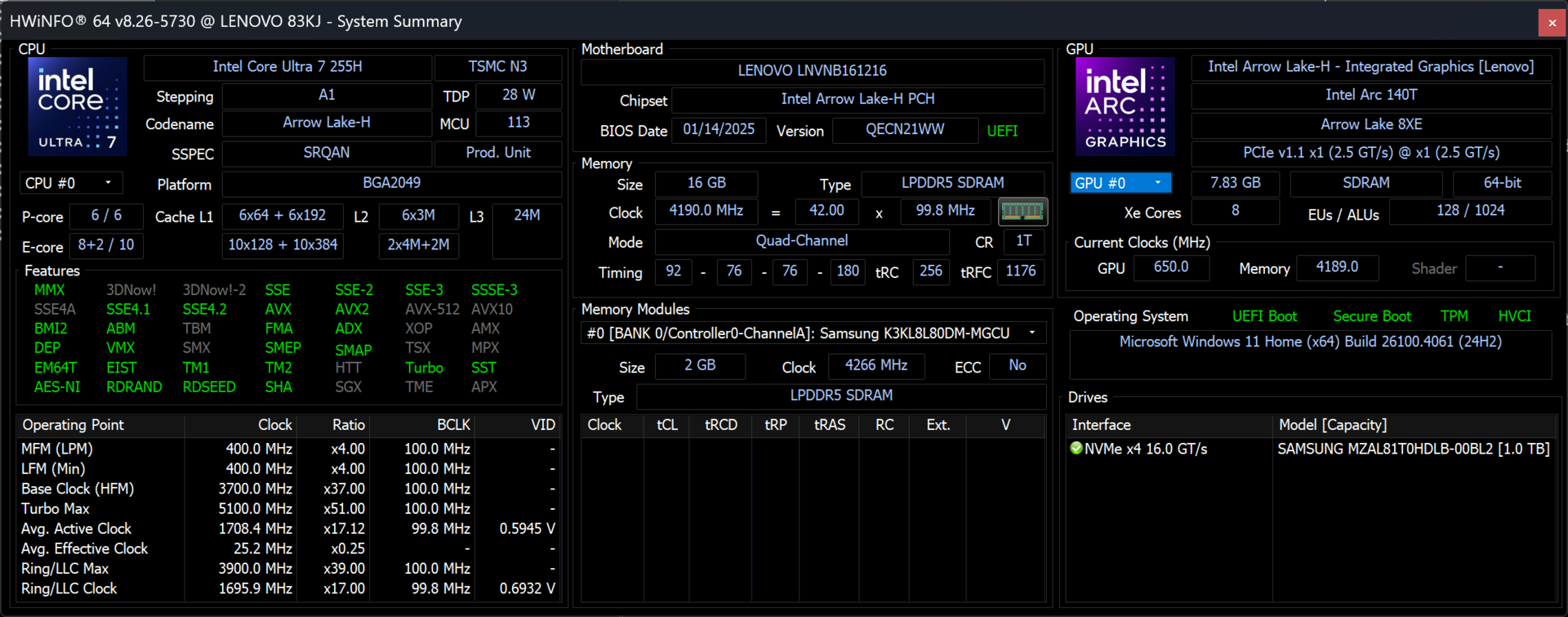
Task: Select the Timing value "180"
Action: point(848,271)
